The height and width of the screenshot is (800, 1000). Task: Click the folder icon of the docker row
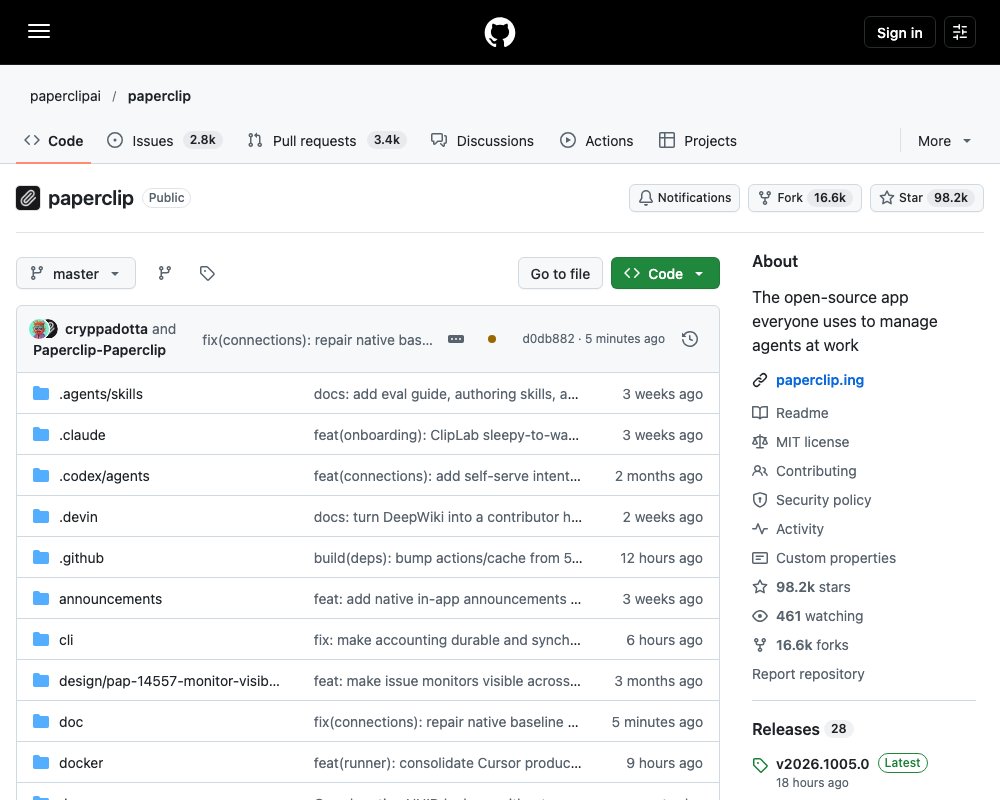tap(41, 762)
